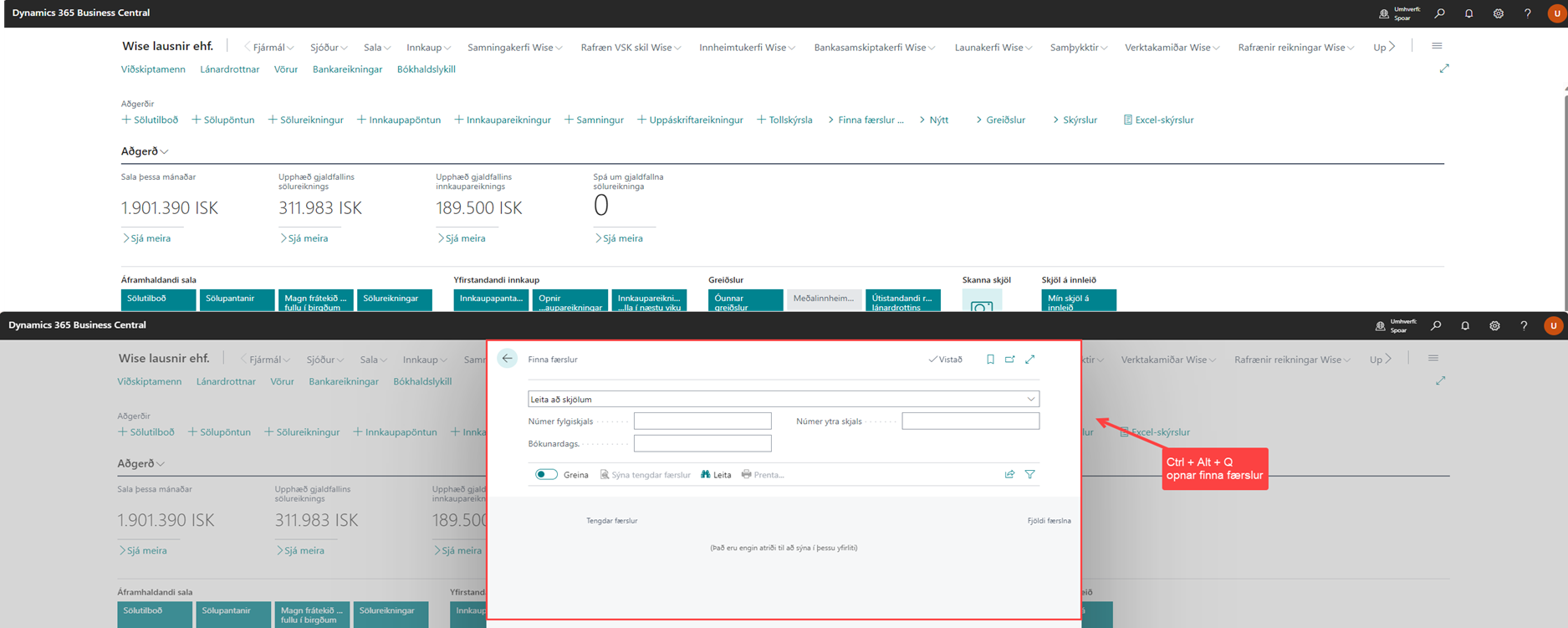The width and height of the screenshot is (1568, 628).
Task: Open Lánardrottnar in the undimmed role center
Action: [230, 69]
